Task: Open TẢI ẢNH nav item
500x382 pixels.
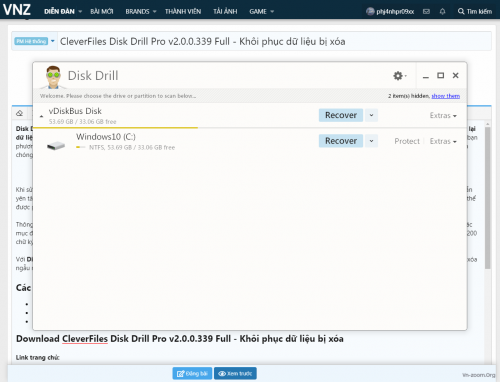Action: (225, 12)
